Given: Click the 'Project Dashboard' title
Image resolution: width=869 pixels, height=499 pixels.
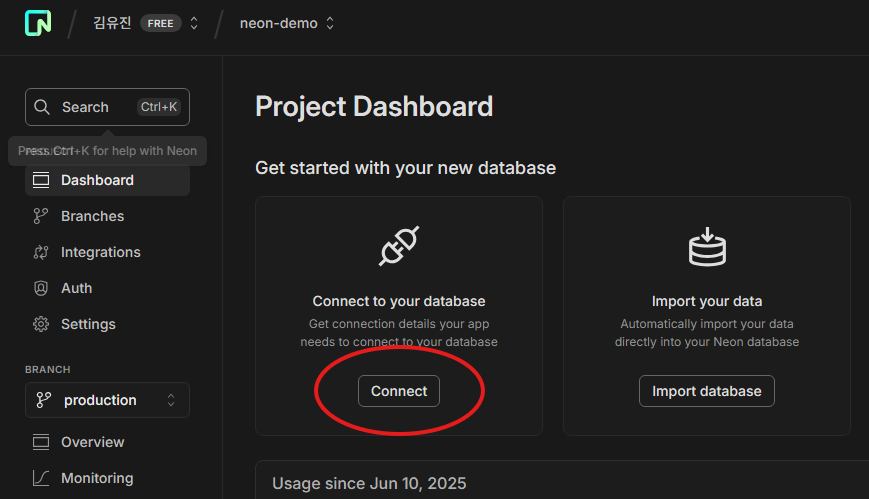Looking at the screenshot, I should pos(374,106).
